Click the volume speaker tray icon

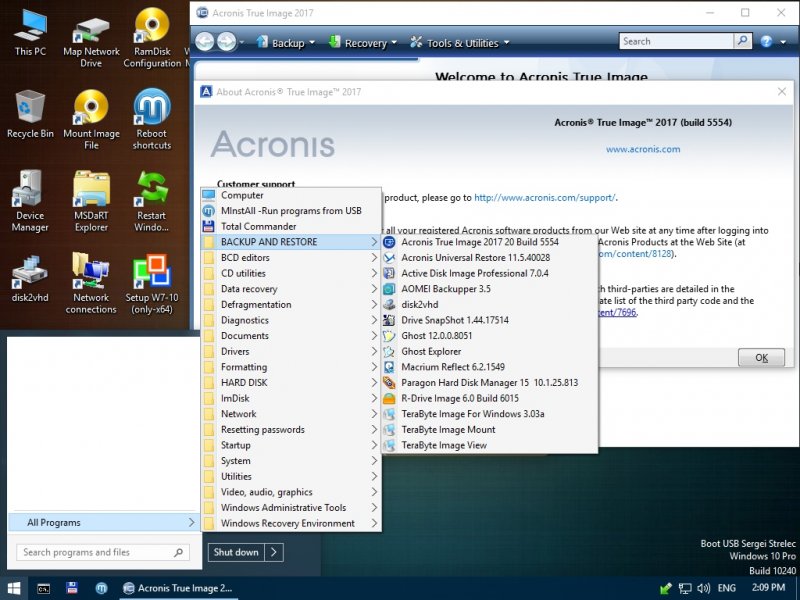pos(704,588)
